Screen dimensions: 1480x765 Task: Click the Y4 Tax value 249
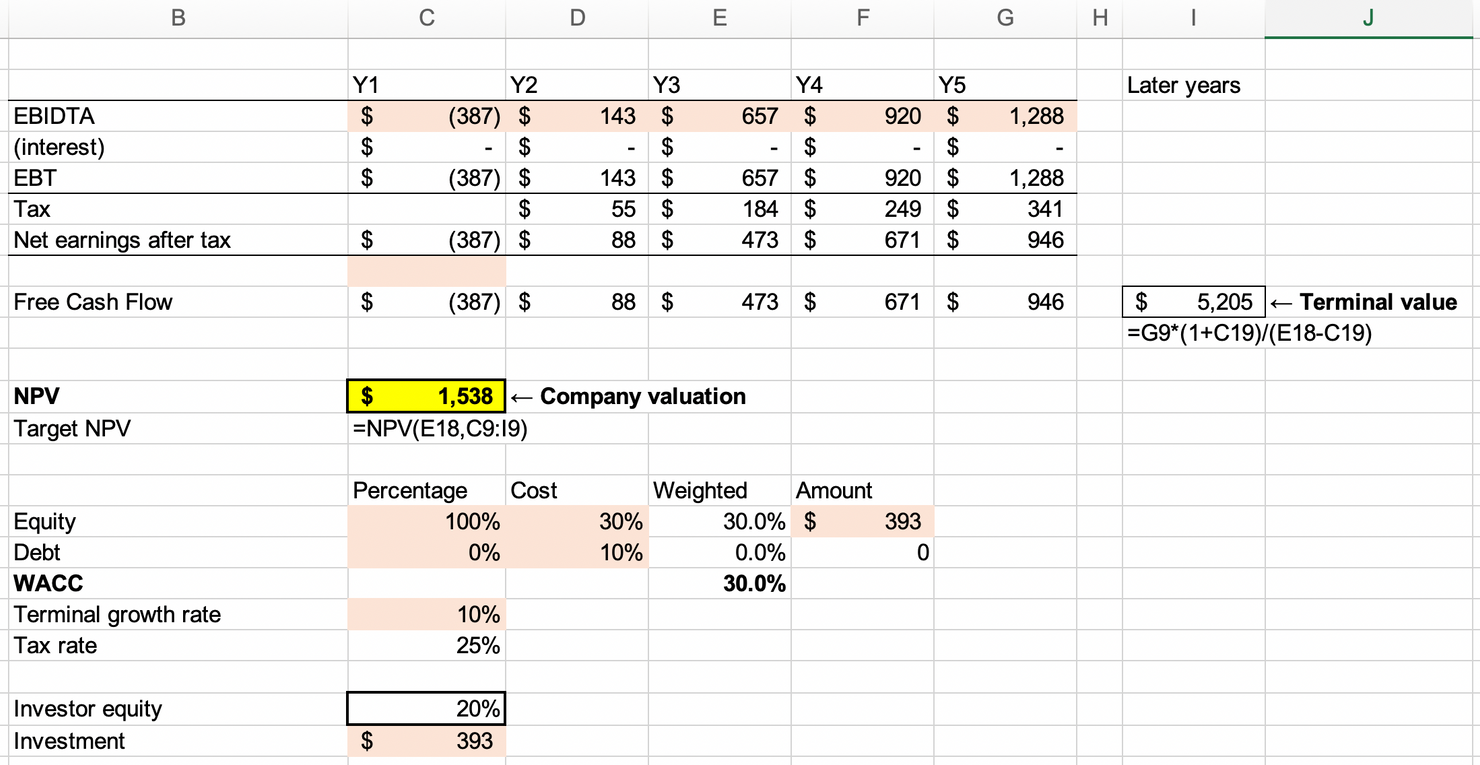[862, 209]
